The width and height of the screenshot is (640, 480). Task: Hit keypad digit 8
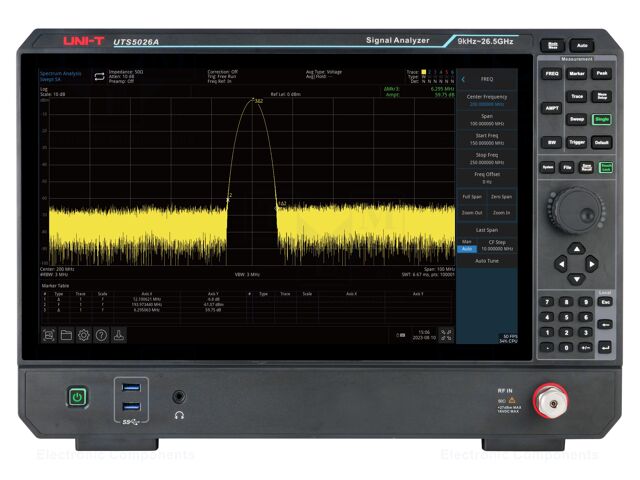click(x=566, y=302)
